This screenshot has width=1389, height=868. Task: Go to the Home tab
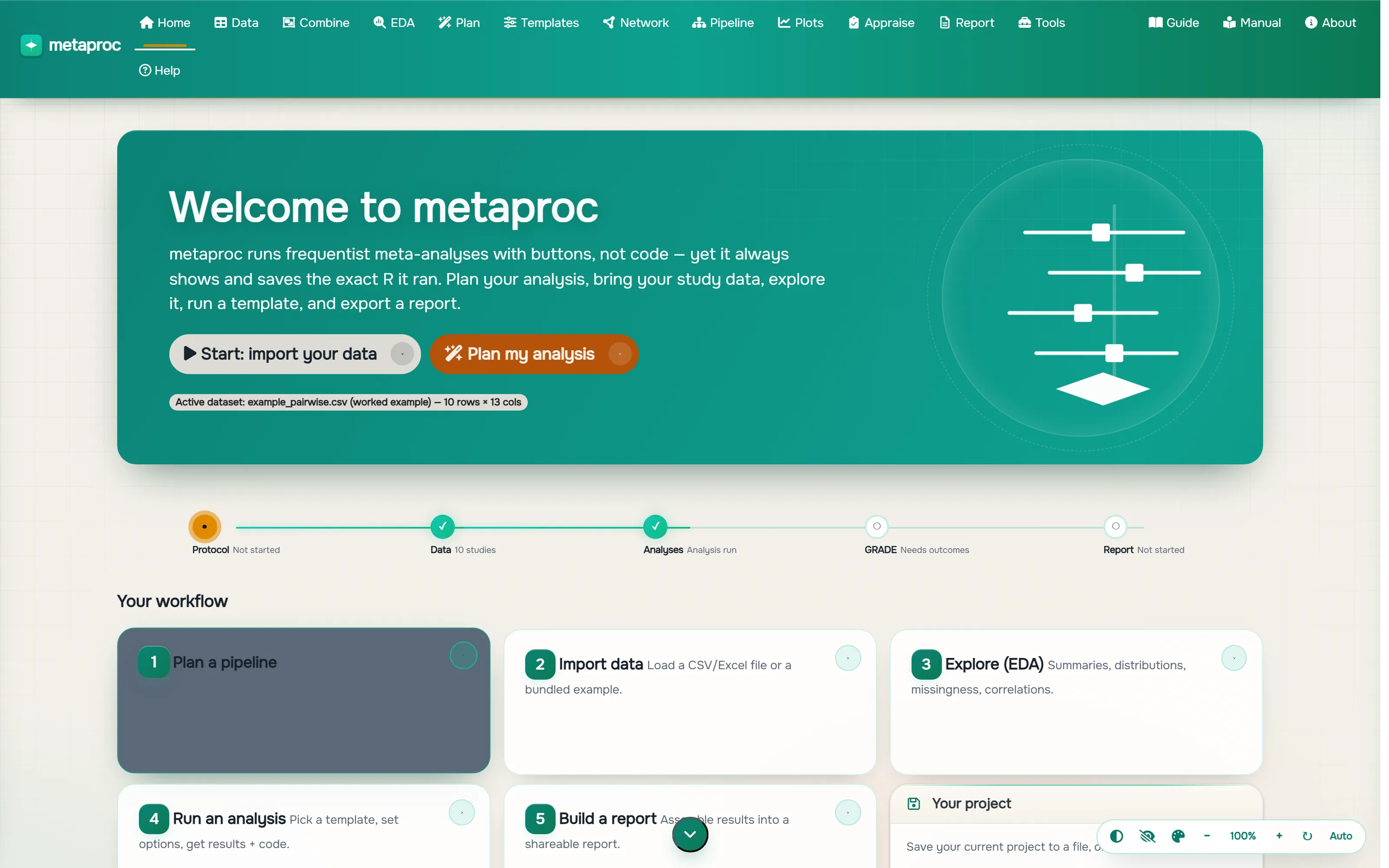click(165, 23)
